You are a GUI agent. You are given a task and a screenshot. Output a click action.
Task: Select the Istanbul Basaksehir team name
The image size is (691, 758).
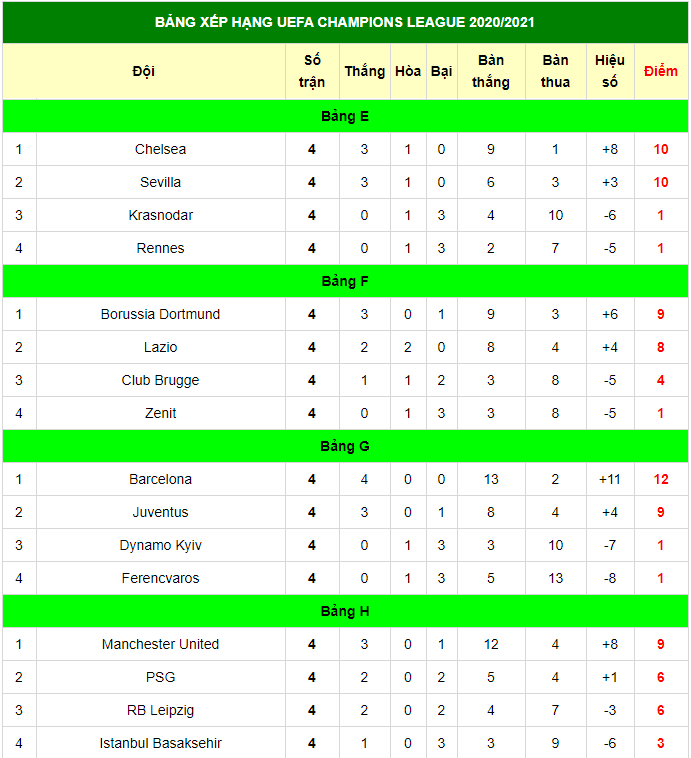(160, 743)
